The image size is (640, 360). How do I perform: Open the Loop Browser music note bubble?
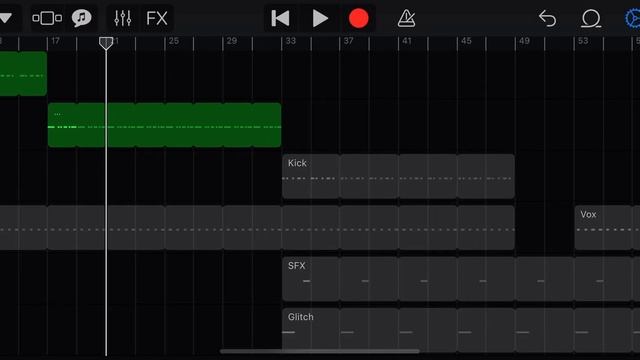(x=82, y=18)
